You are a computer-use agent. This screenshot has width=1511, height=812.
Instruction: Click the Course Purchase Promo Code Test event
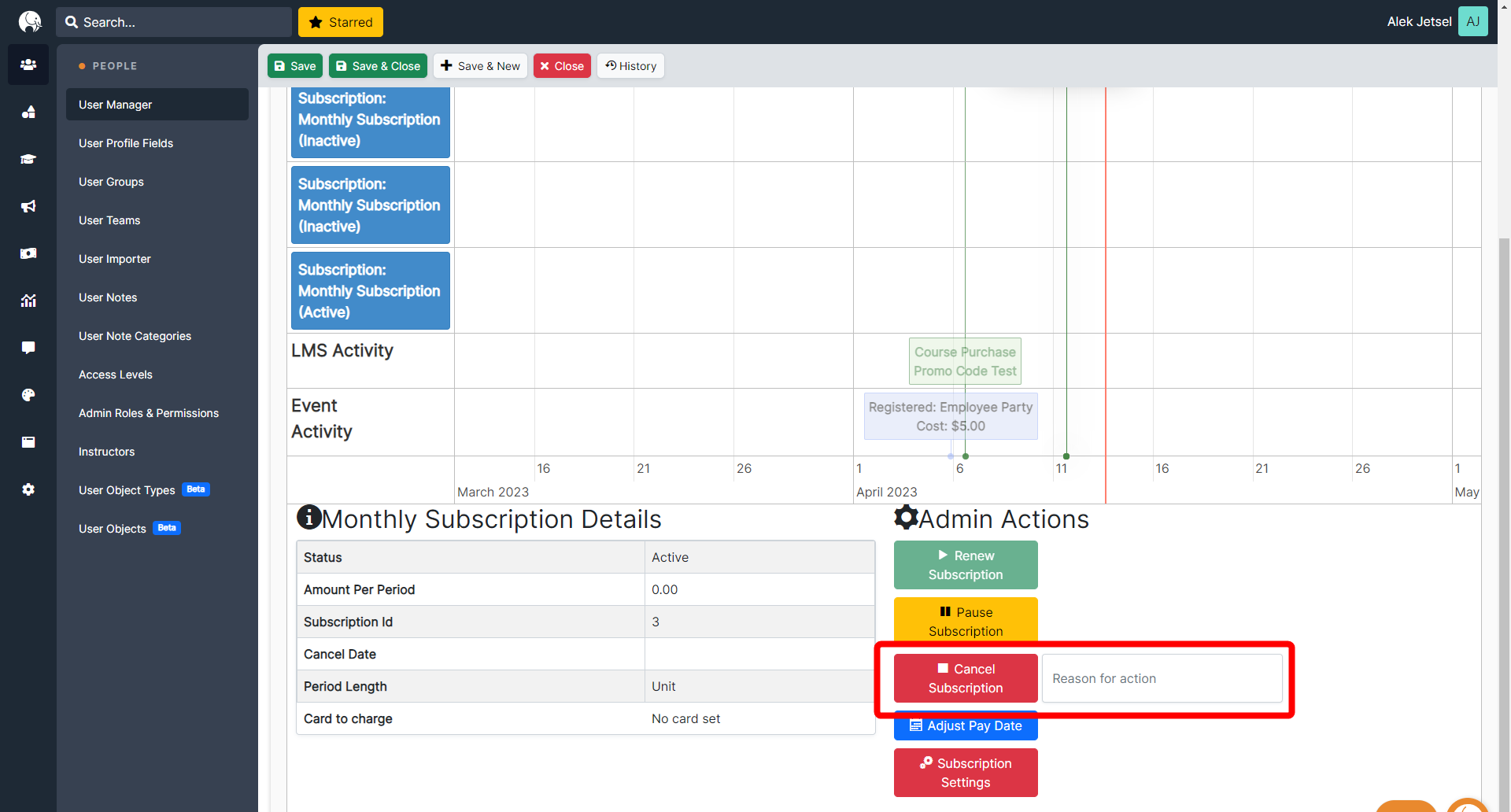[x=965, y=361]
